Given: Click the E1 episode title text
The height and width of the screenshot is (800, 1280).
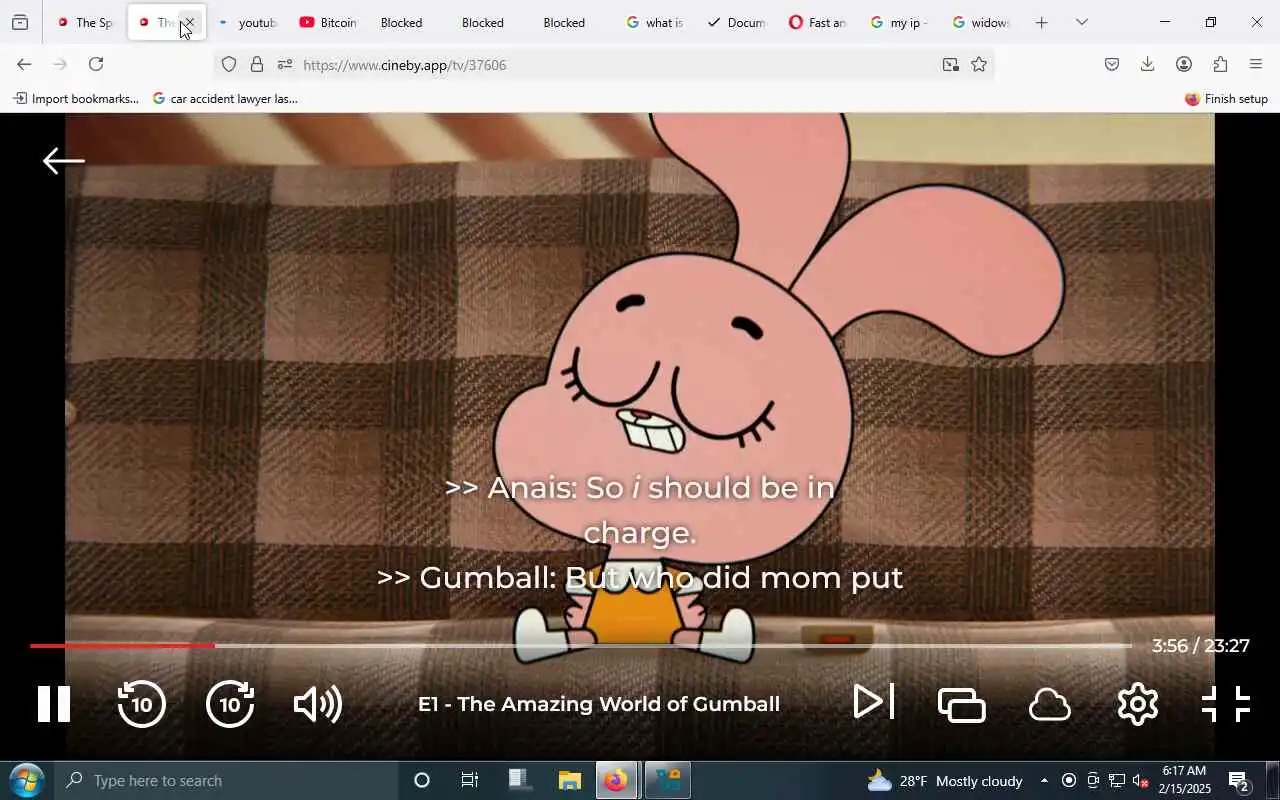Looking at the screenshot, I should 599,704.
